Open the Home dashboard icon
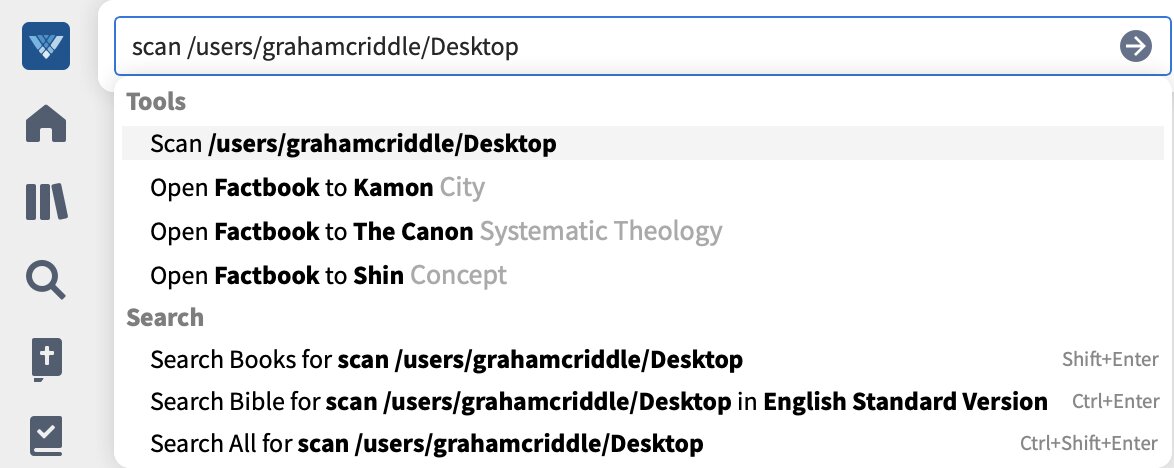The width and height of the screenshot is (1174, 468). [x=46, y=124]
